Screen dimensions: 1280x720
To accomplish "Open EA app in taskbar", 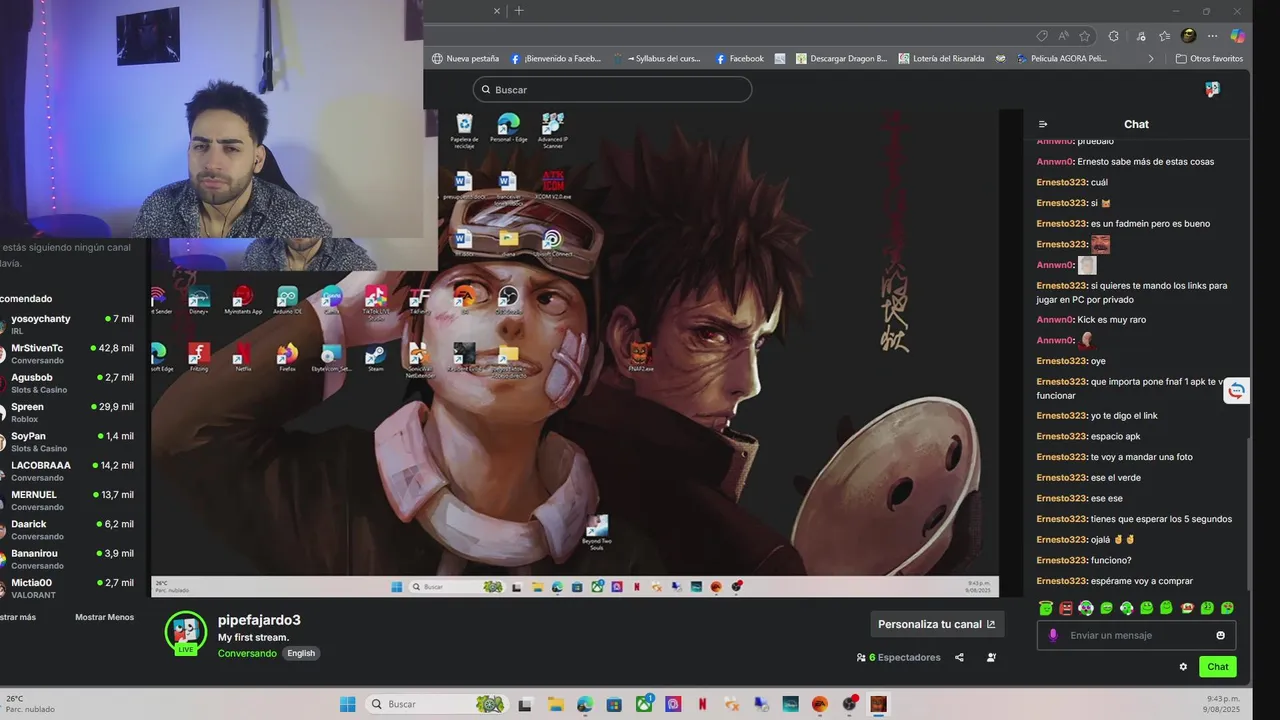I will pyautogui.click(x=820, y=704).
